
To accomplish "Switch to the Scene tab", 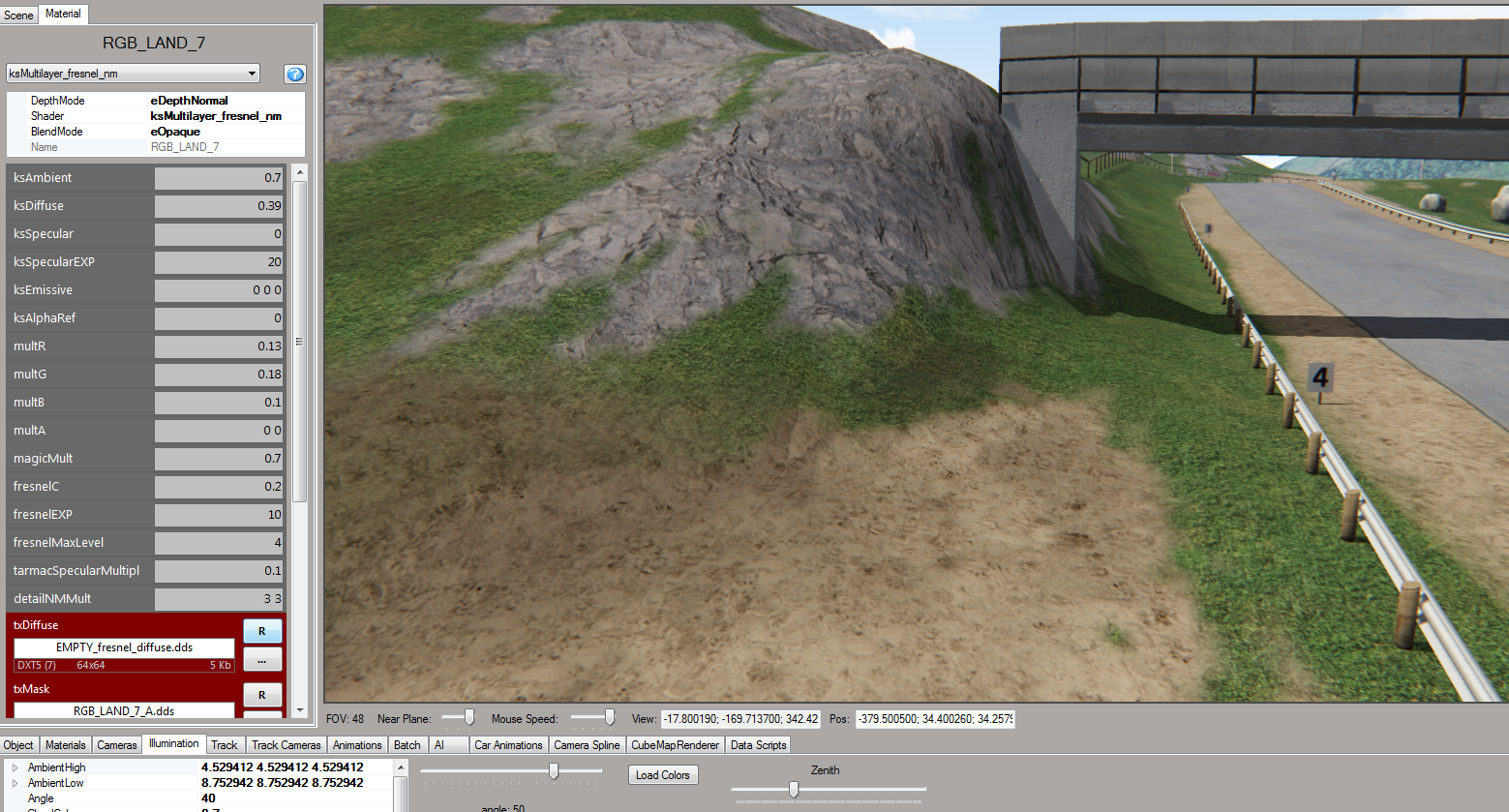I will click(x=18, y=15).
